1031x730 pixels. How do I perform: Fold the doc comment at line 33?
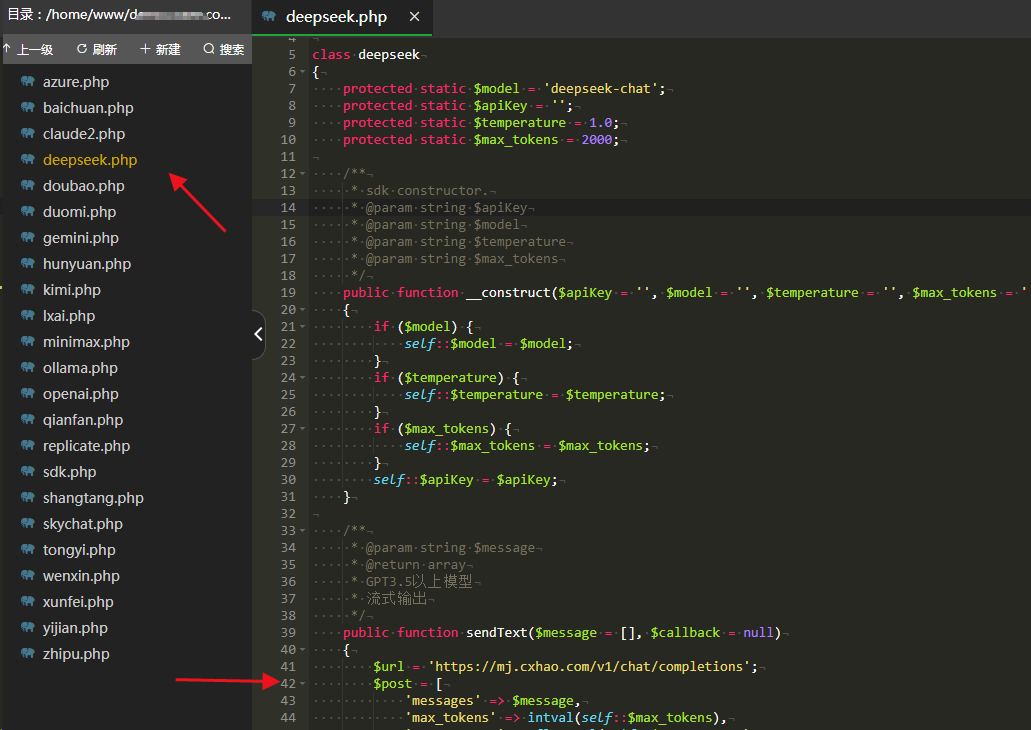[302, 530]
